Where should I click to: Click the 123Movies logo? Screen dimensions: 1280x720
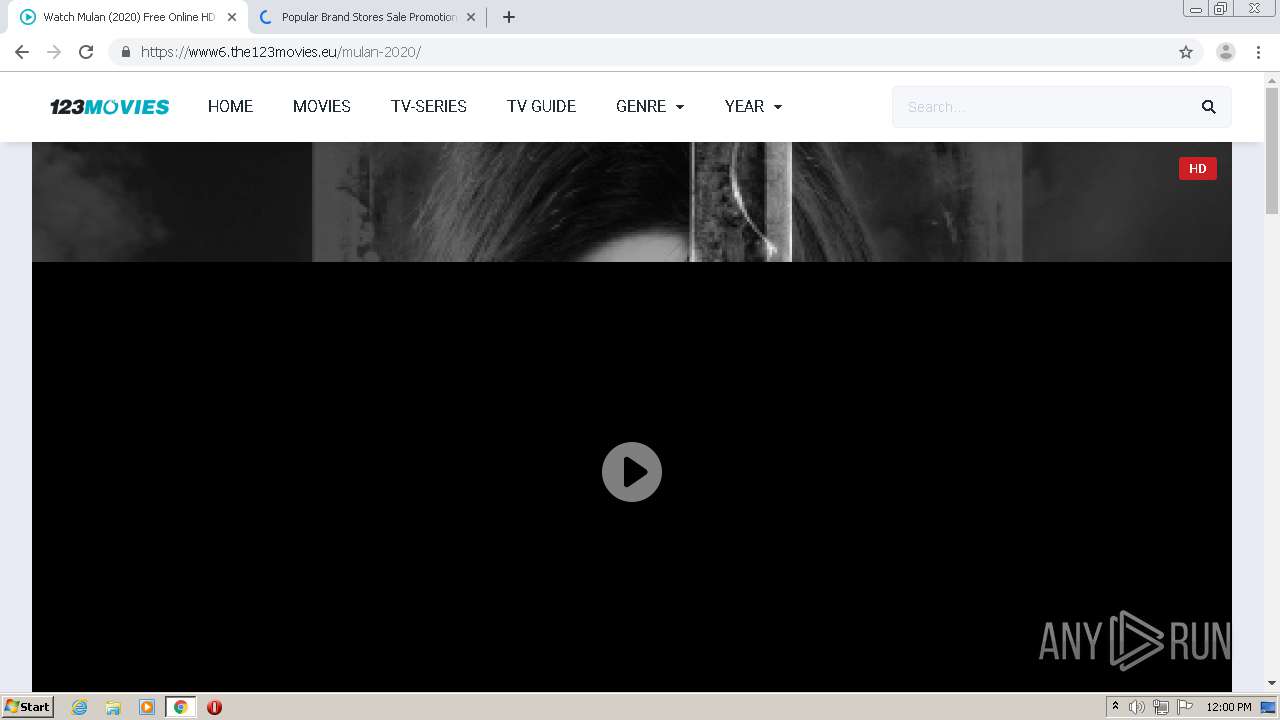click(110, 107)
